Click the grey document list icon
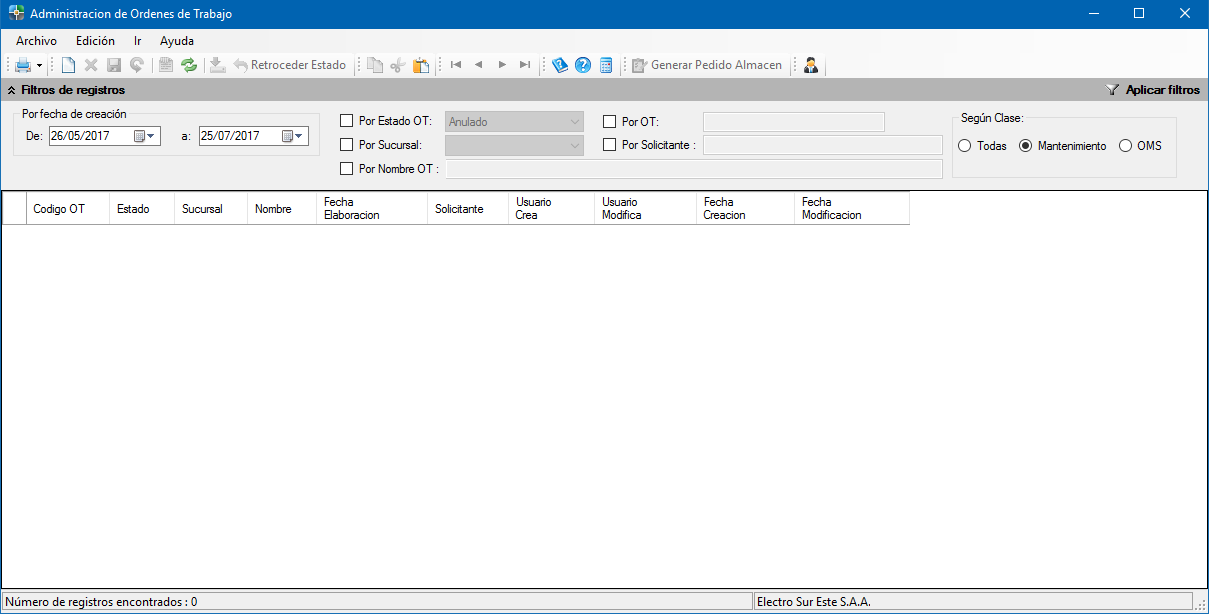 (x=166, y=65)
